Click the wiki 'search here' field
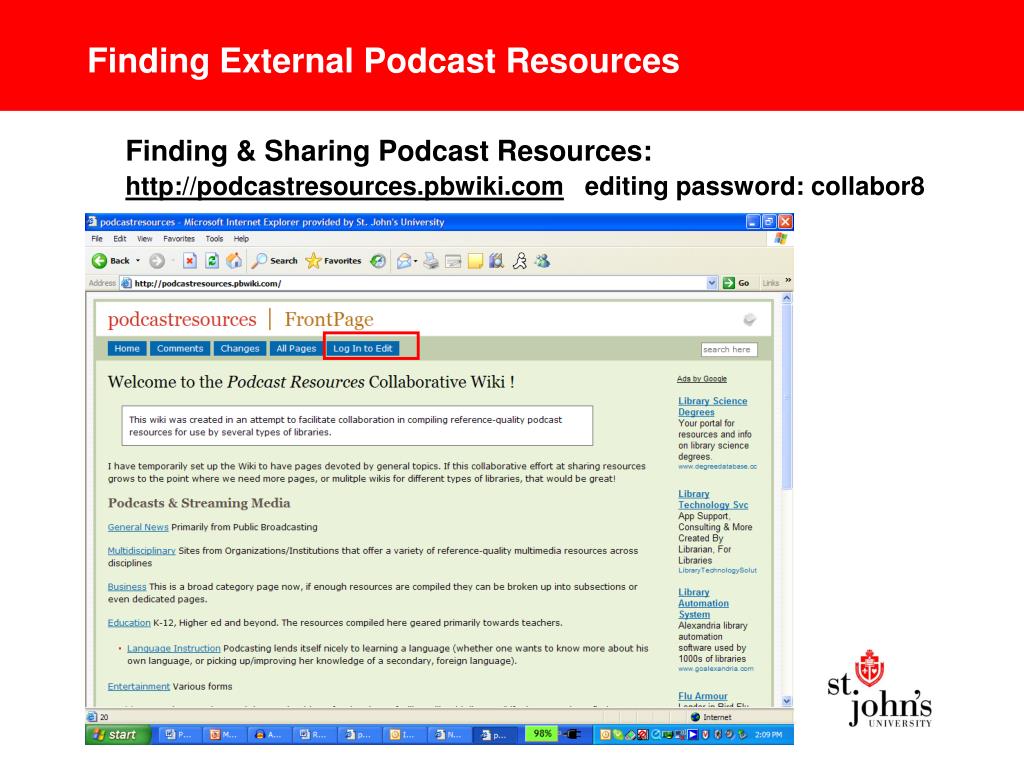Viewport: 1024px width, 768px height. 729,349
